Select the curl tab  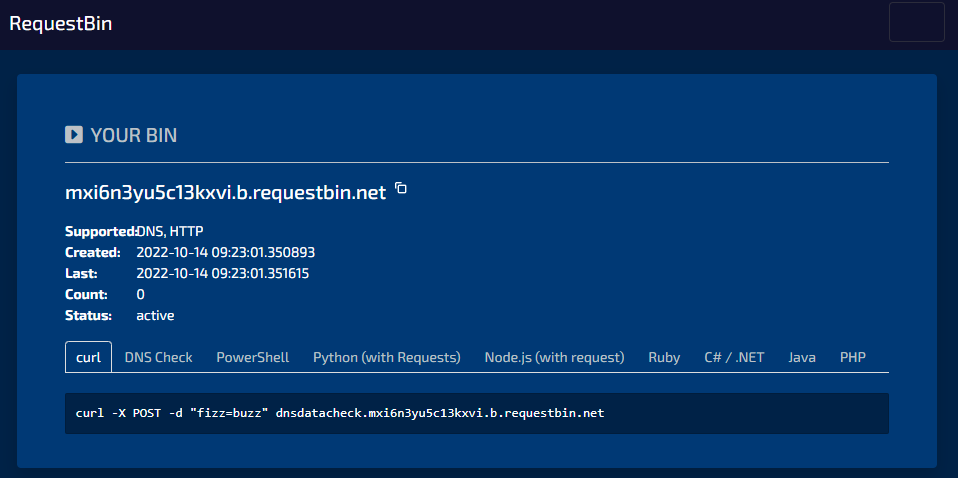click(89, 357)
